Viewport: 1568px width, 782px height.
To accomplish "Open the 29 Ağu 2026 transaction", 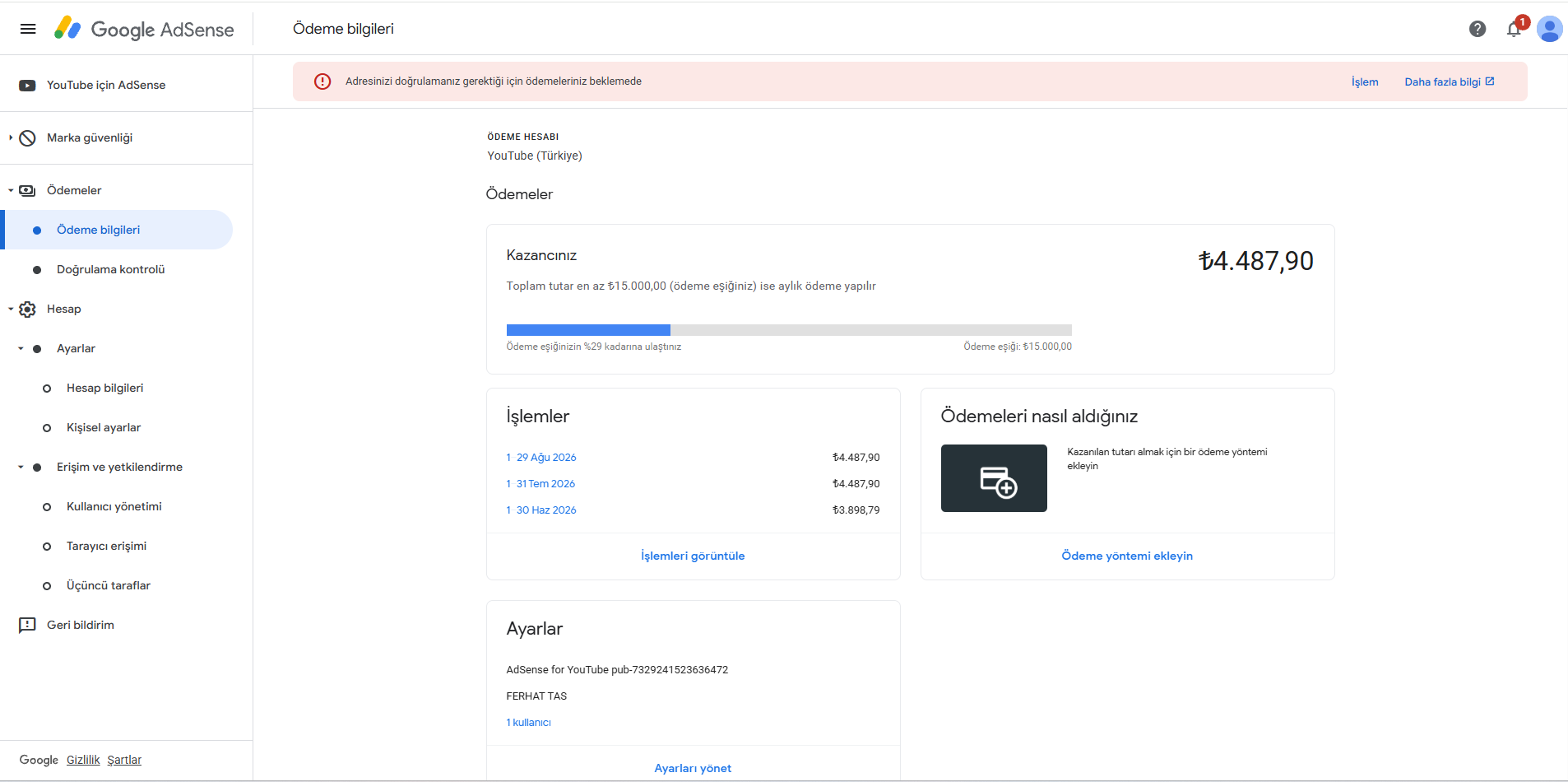I will tap(541, 458).
